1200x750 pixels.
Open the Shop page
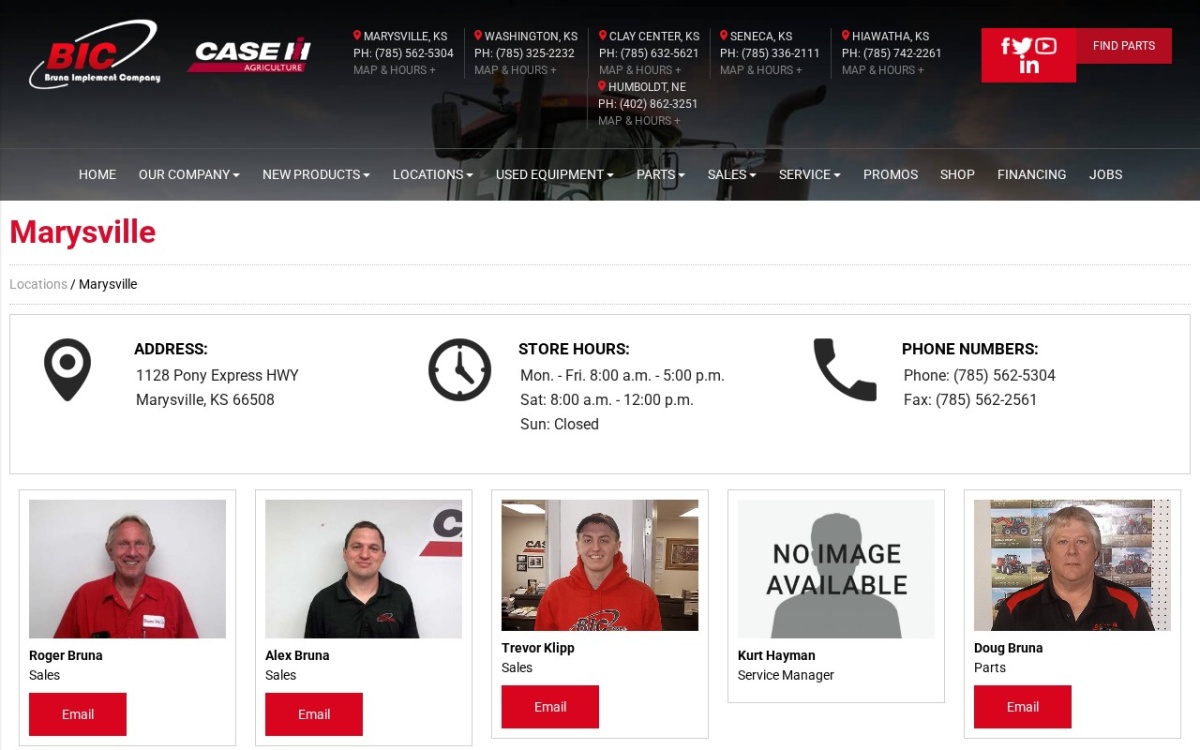957,174
